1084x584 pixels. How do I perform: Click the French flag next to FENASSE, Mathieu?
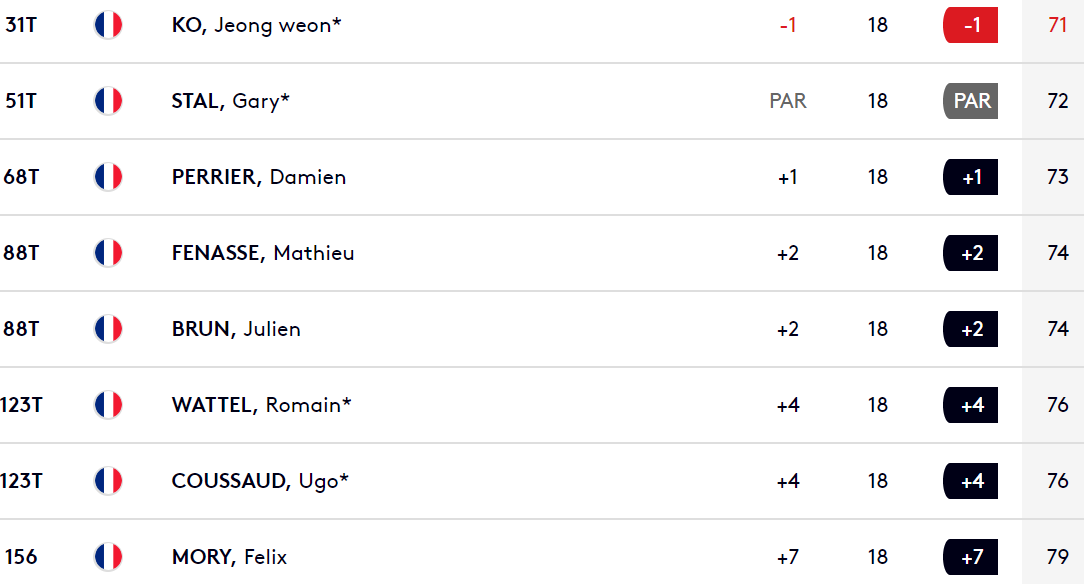click(108, 253)
